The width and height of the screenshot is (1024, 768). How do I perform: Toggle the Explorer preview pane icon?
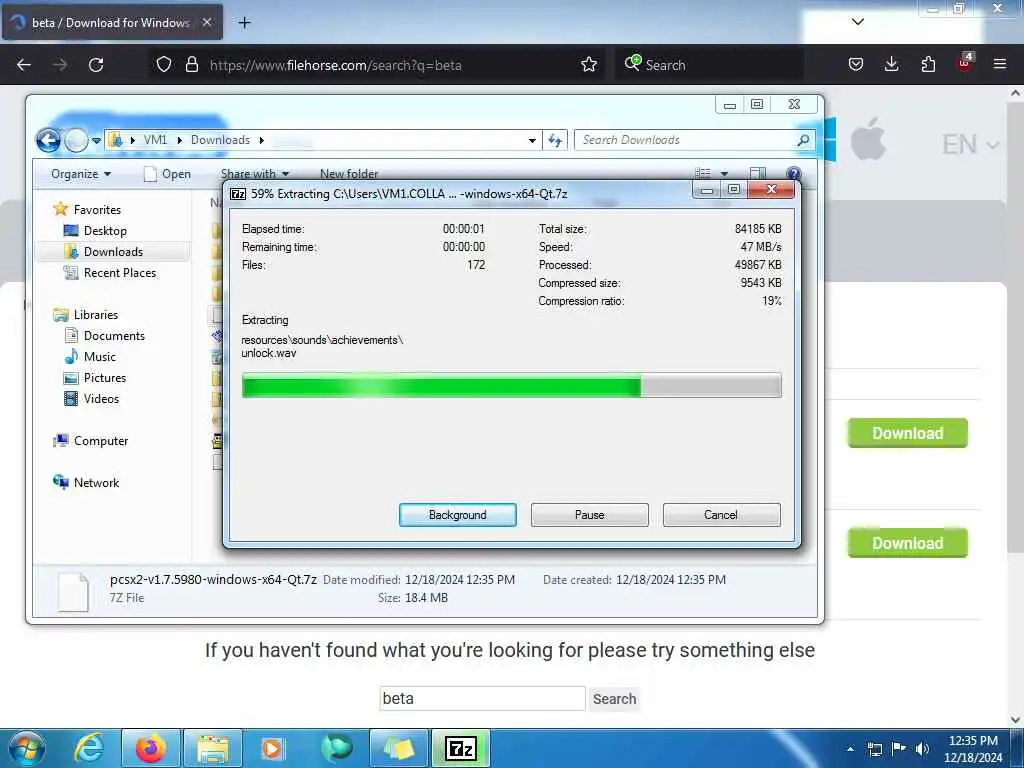pos(758,173)
